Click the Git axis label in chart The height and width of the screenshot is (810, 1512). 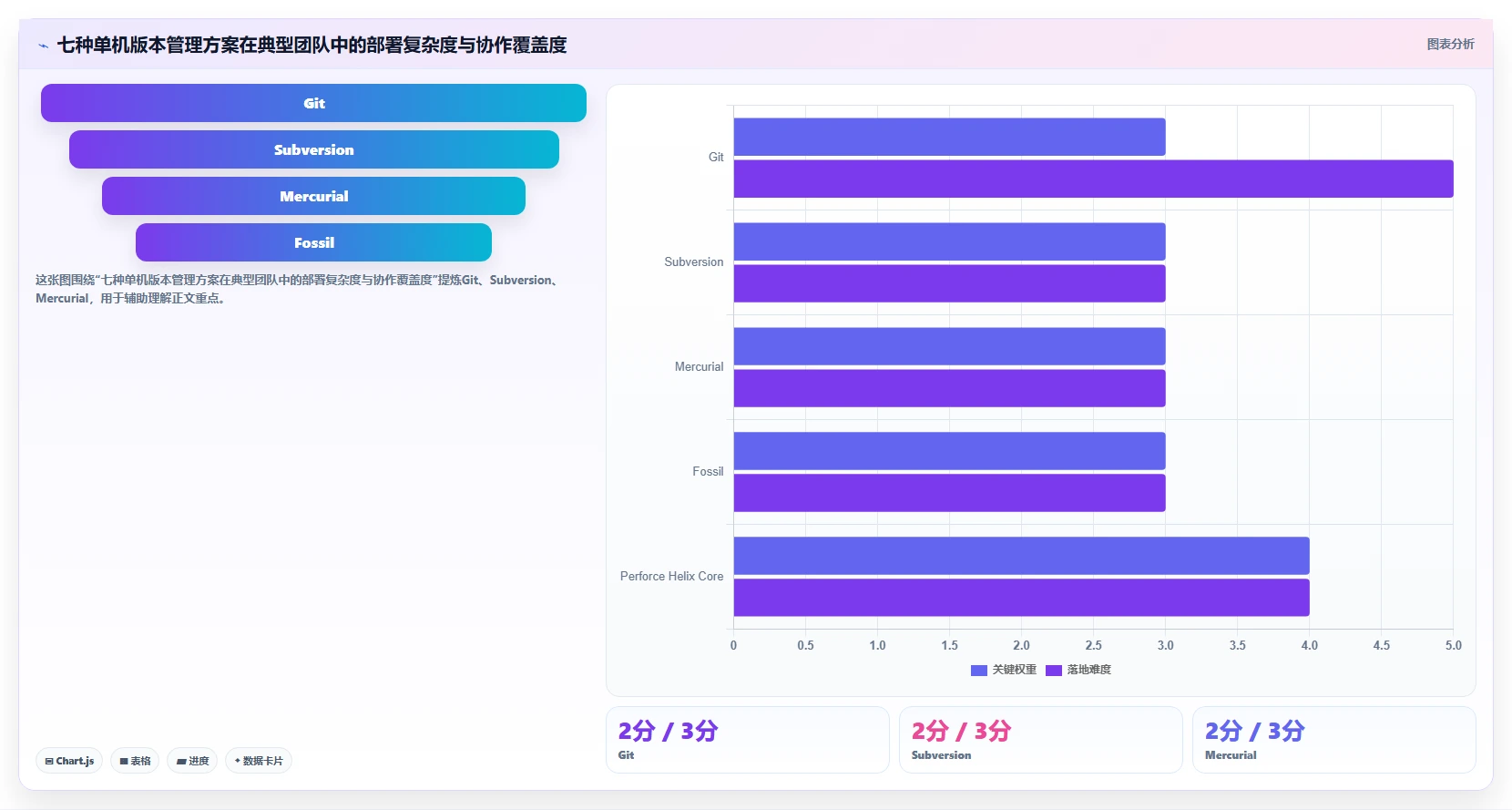716,158
